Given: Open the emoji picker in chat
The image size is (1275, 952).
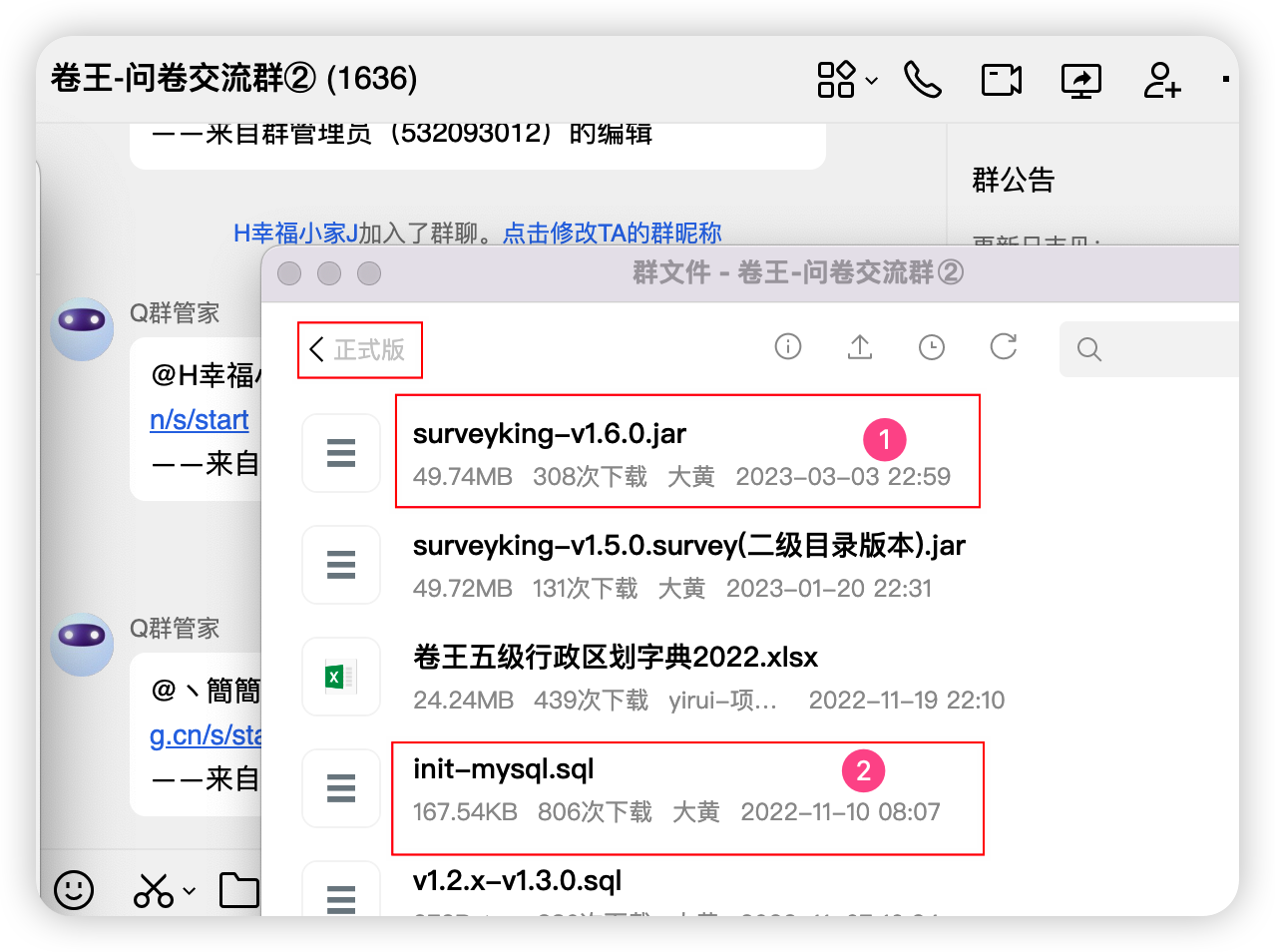Looking at the screenshot, I should tap(74, 889).
